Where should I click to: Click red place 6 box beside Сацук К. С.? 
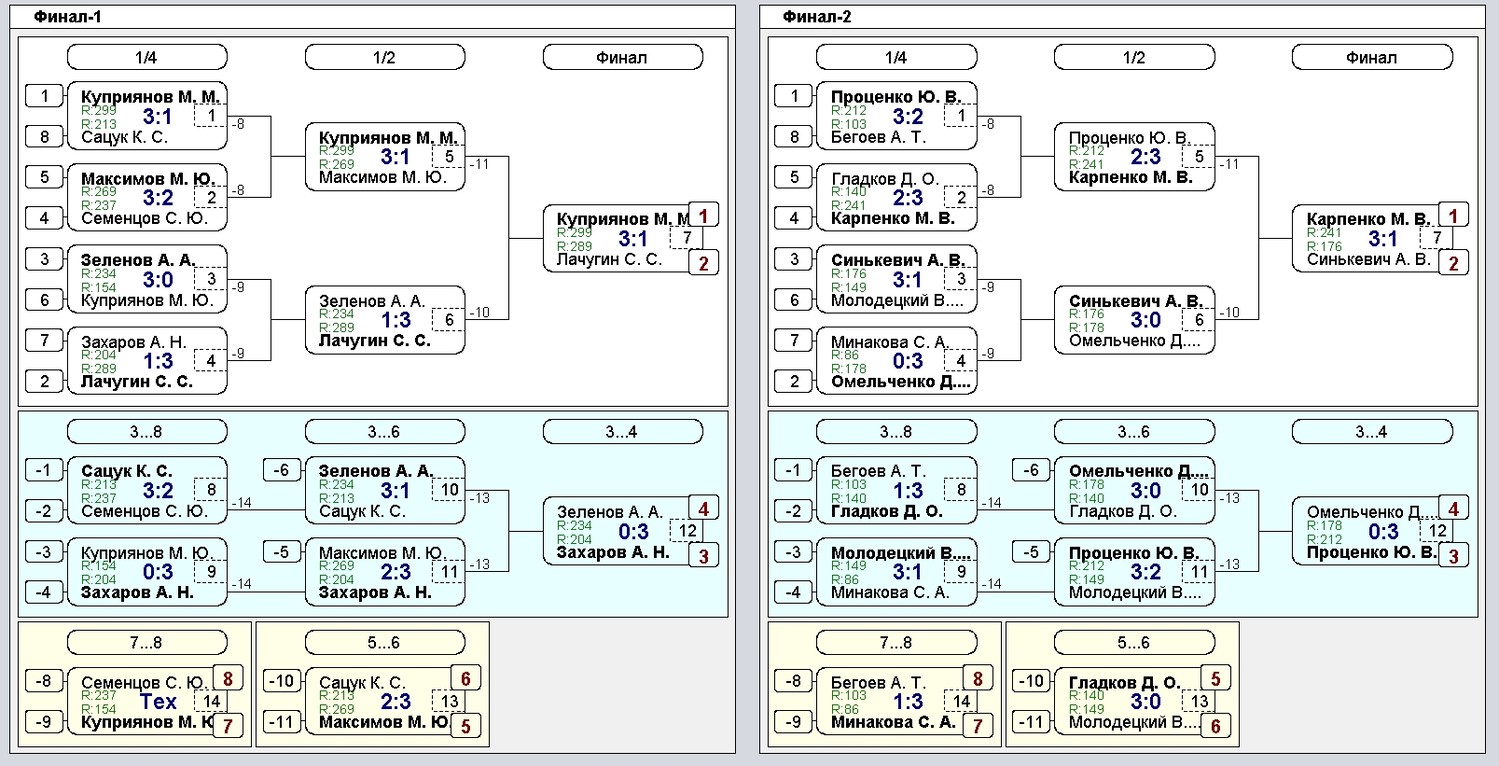tap(465, 679)
